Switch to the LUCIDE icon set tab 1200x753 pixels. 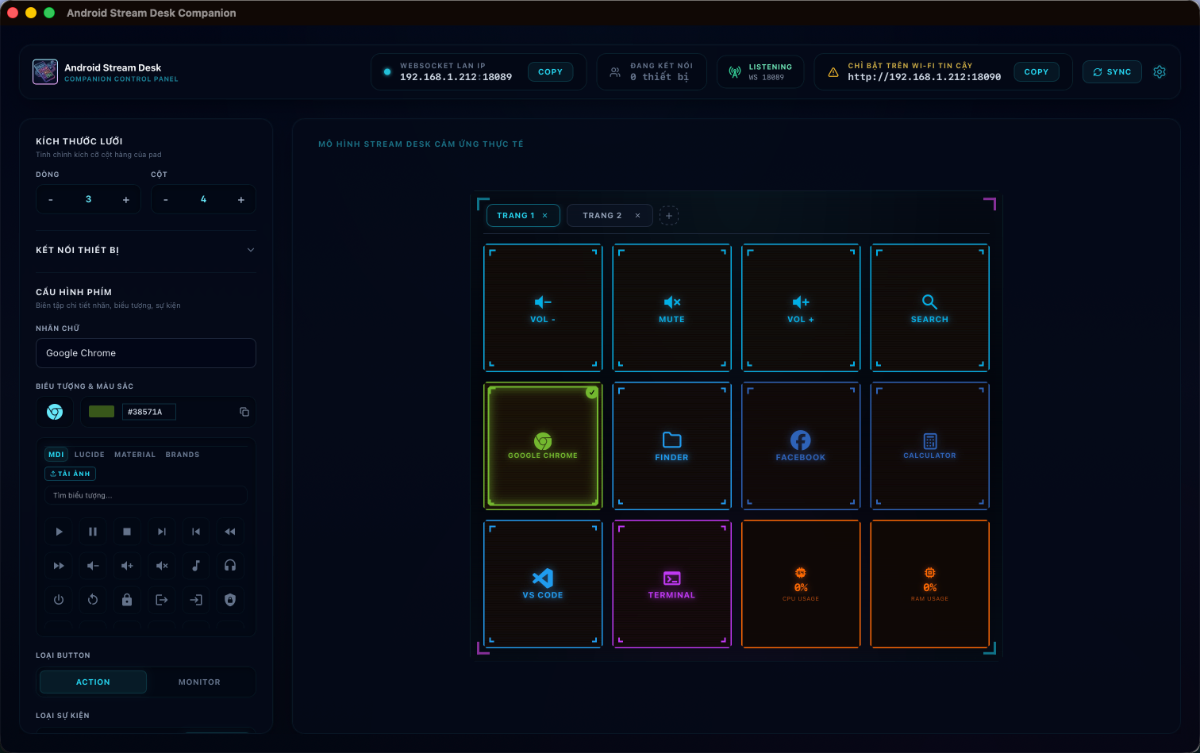tap(89, 454)
